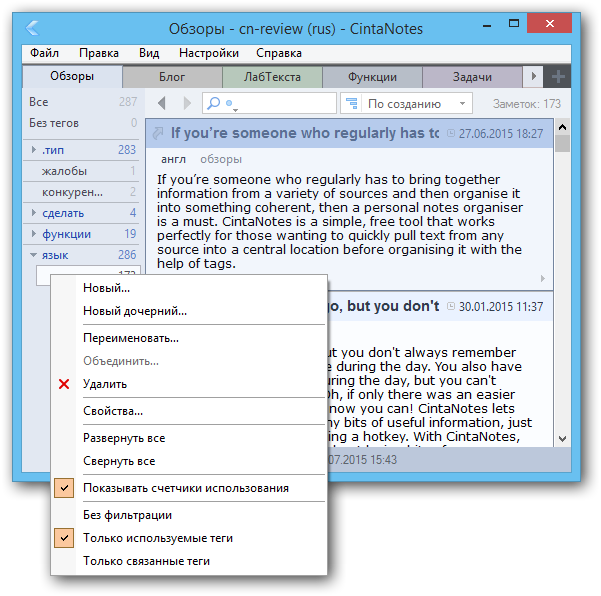Open the Вид menu
Screen dimensions: 601x596
coord(149,53)
